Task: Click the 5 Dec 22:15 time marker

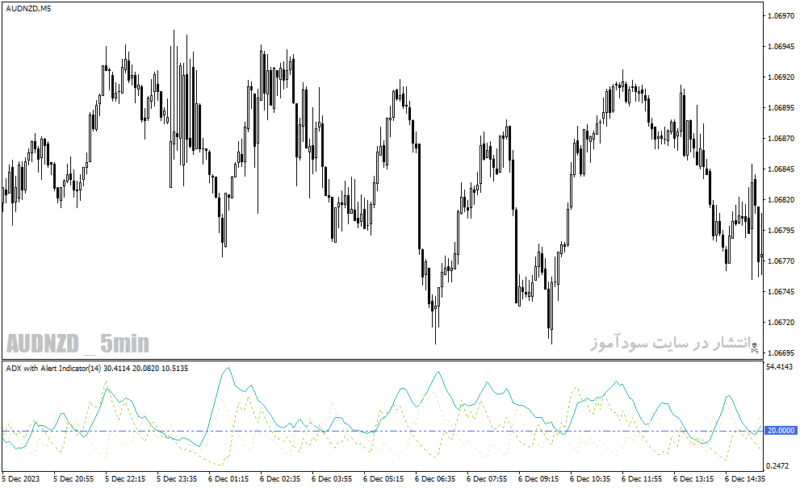Action: pos(125,479)
